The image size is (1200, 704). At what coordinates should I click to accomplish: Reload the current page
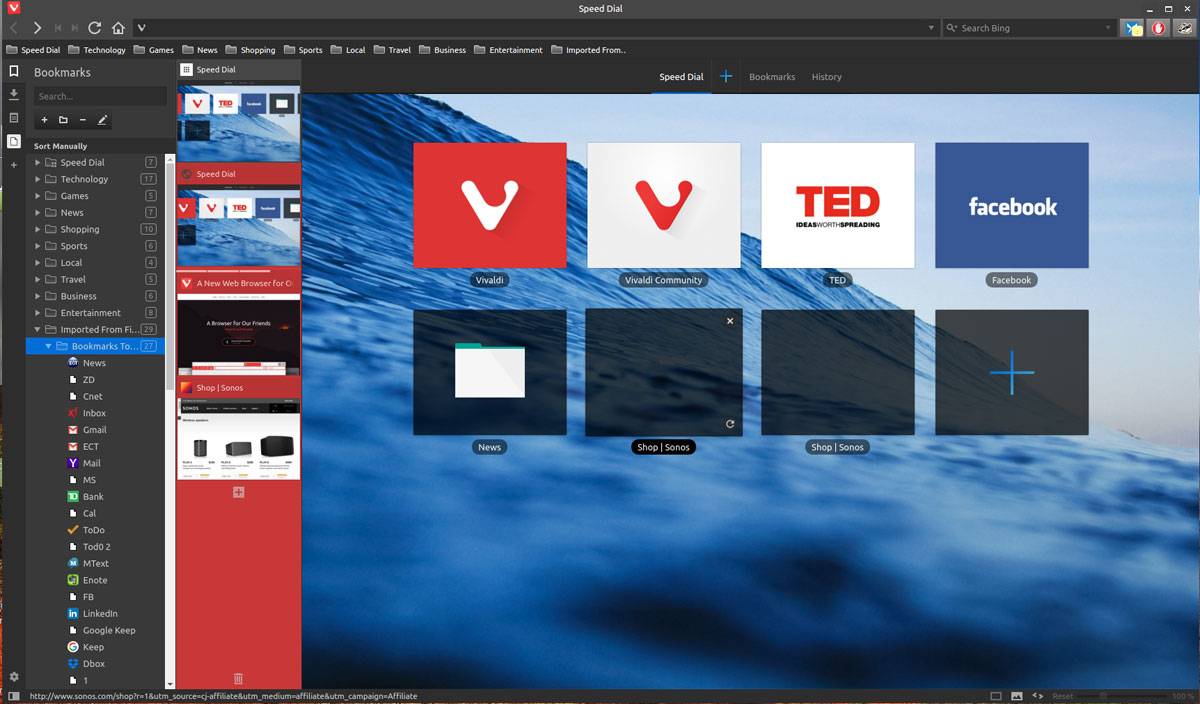(x=95, y=28)
